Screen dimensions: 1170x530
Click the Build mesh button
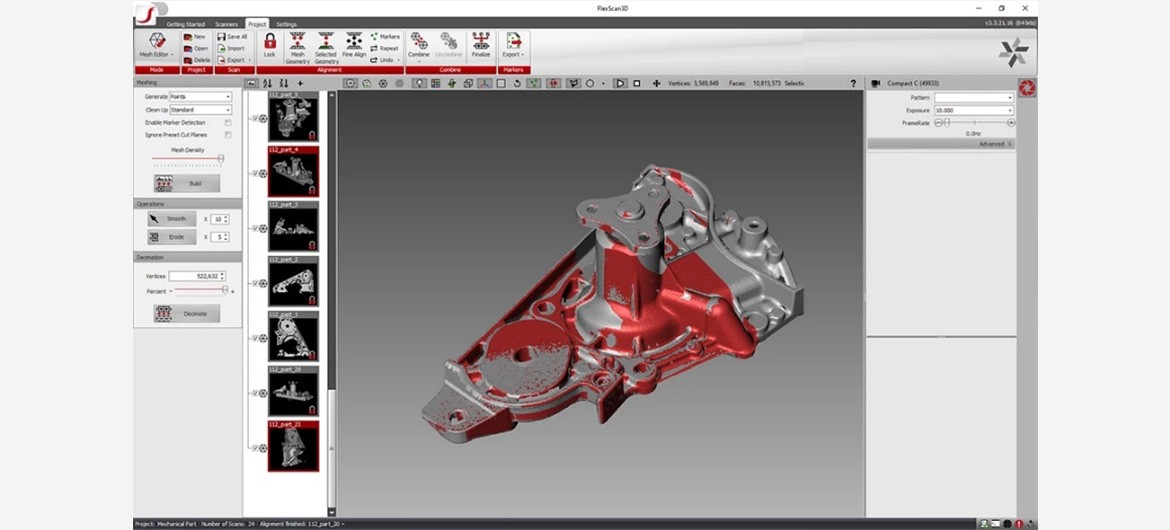(186, 184)
